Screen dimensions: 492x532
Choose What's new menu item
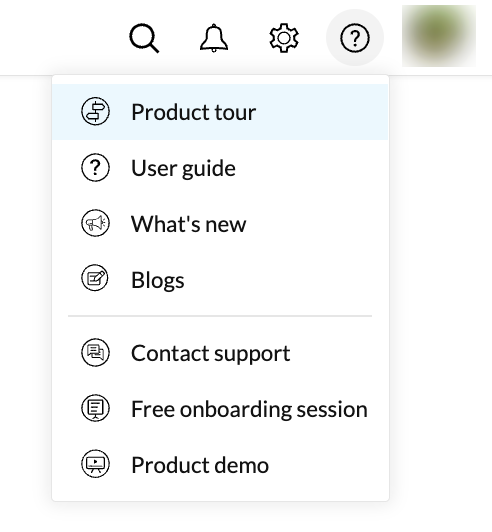click(x=189, y=224)
